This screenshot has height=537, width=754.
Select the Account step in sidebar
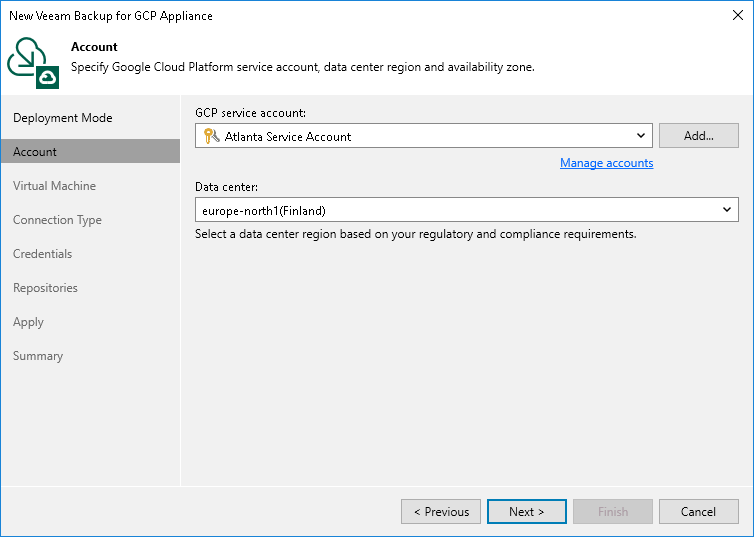coord(90,151)
